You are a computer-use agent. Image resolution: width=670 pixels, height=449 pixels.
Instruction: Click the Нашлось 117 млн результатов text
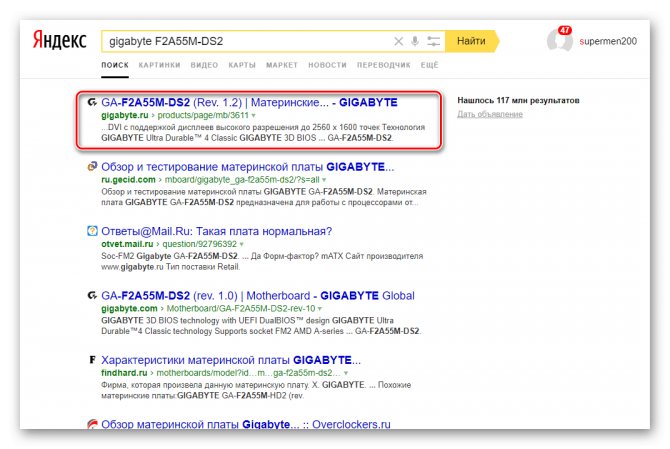pos(518,100)
